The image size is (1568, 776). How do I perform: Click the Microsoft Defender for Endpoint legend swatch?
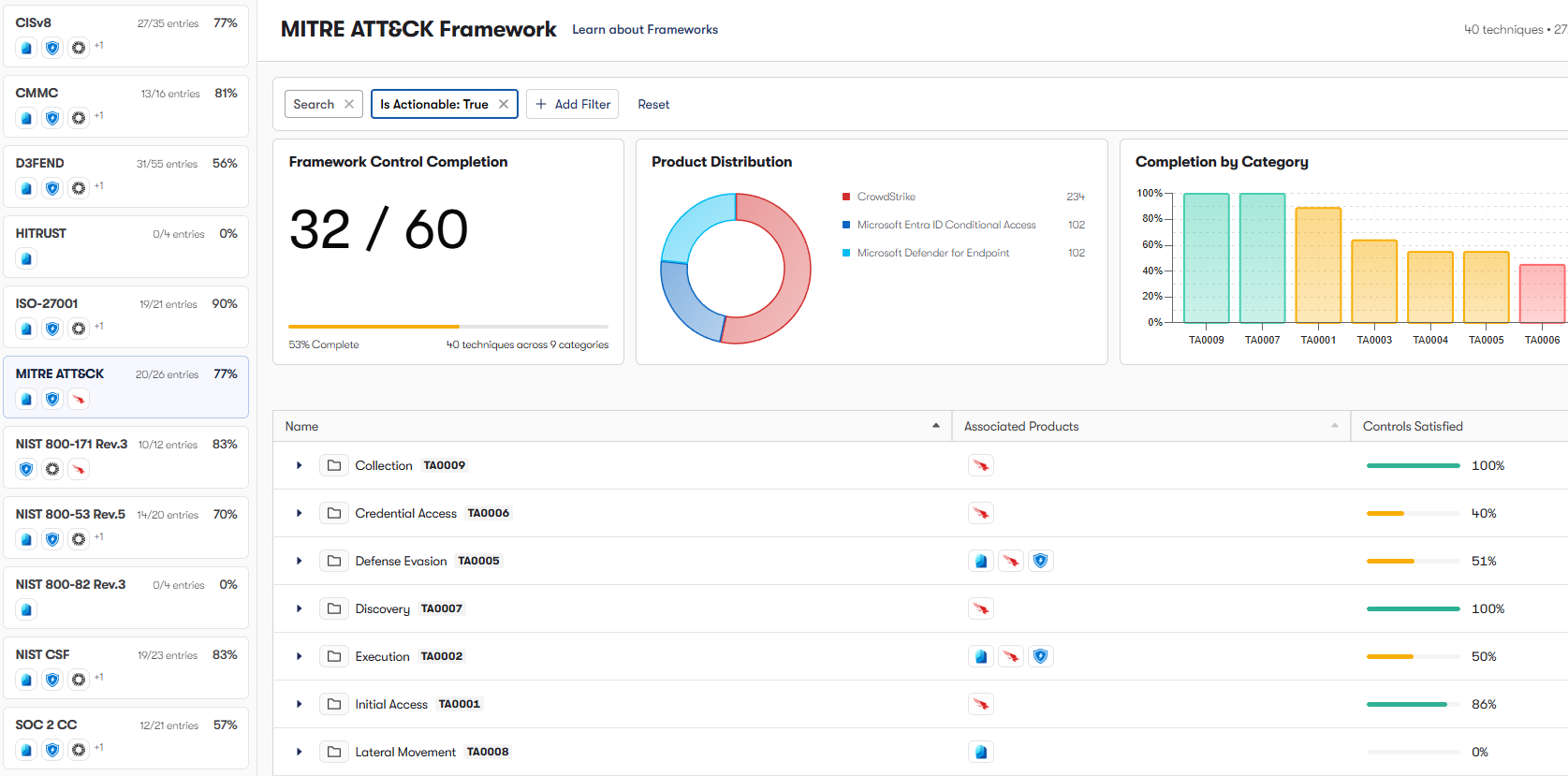click(846, 253)
